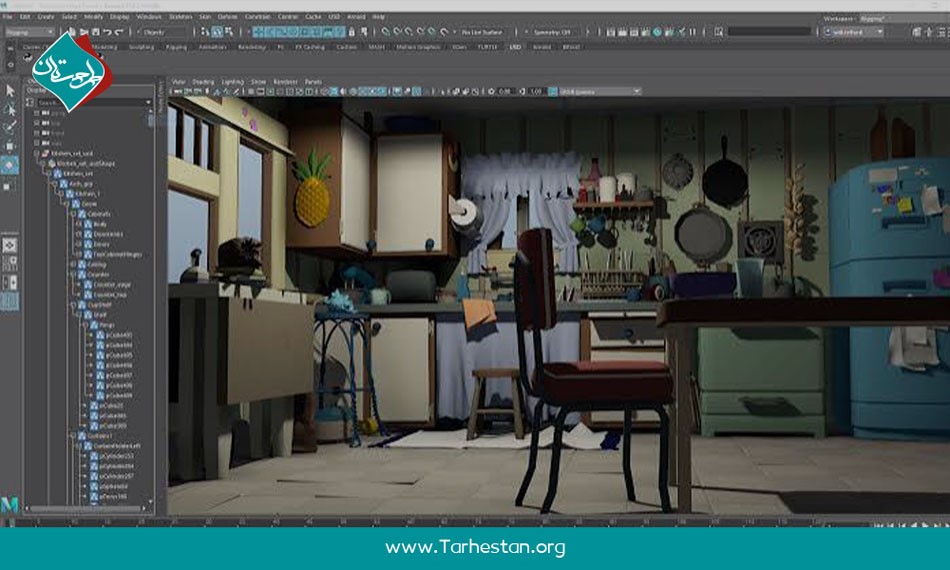
Task: Collapse the Curtains1 node in Outliner
Action: 73,436
